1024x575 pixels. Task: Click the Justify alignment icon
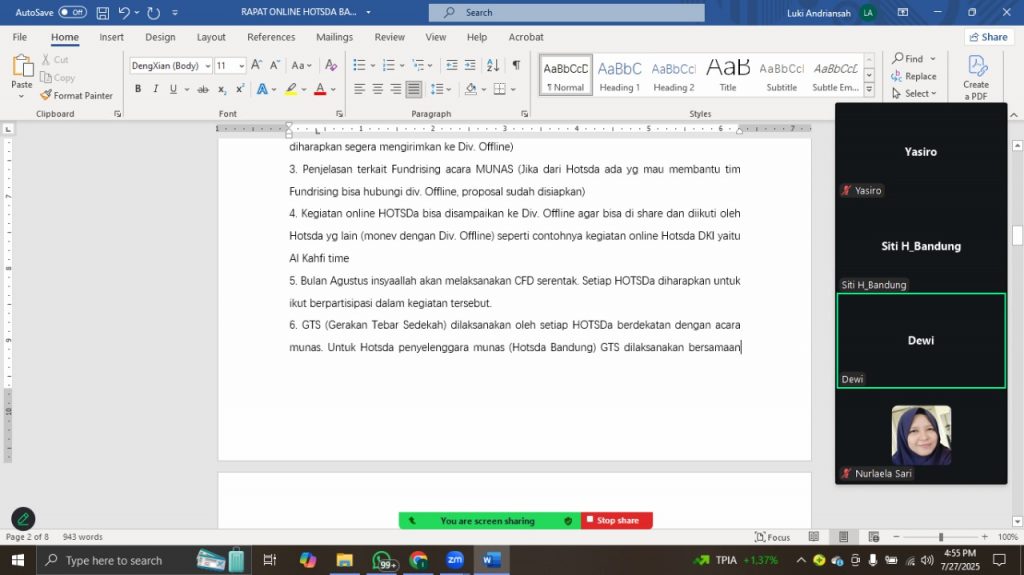pos(414,89)
